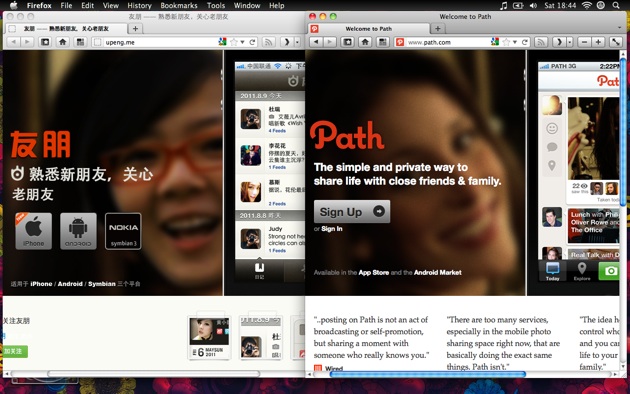Open bookmarks panel in Path window
630x394 pixels.
pyautogui.click(x=348, y=42)
